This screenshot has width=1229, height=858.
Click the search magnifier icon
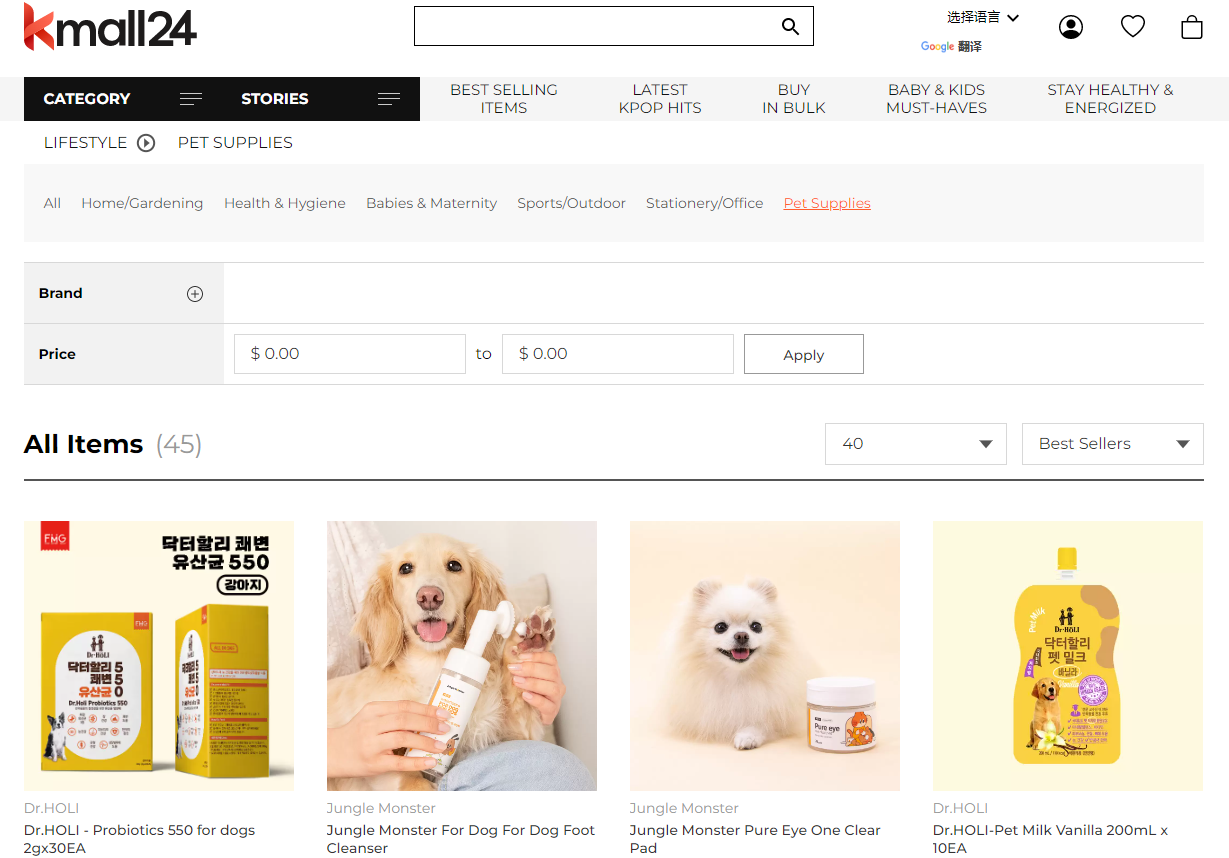tap(790, 27)
